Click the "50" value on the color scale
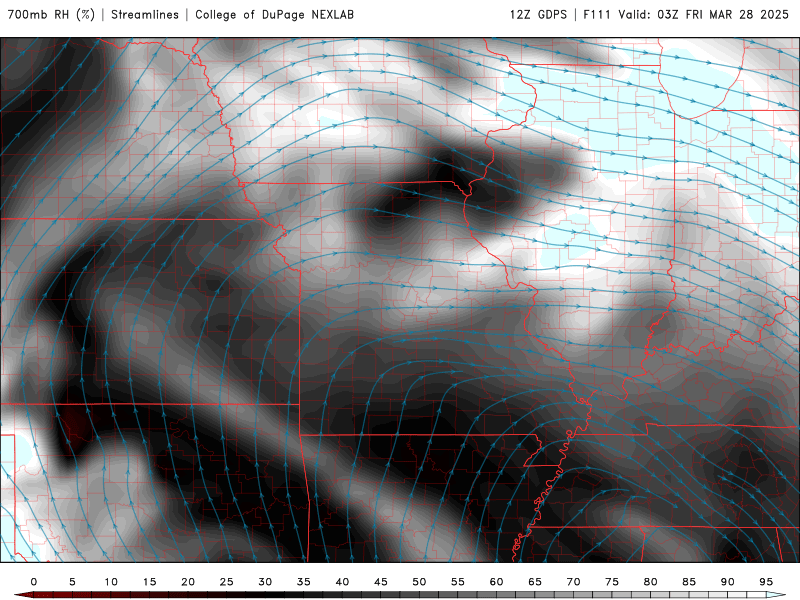Image resolution: width=800 pixels, height=600 pixels. coord(419,582)
